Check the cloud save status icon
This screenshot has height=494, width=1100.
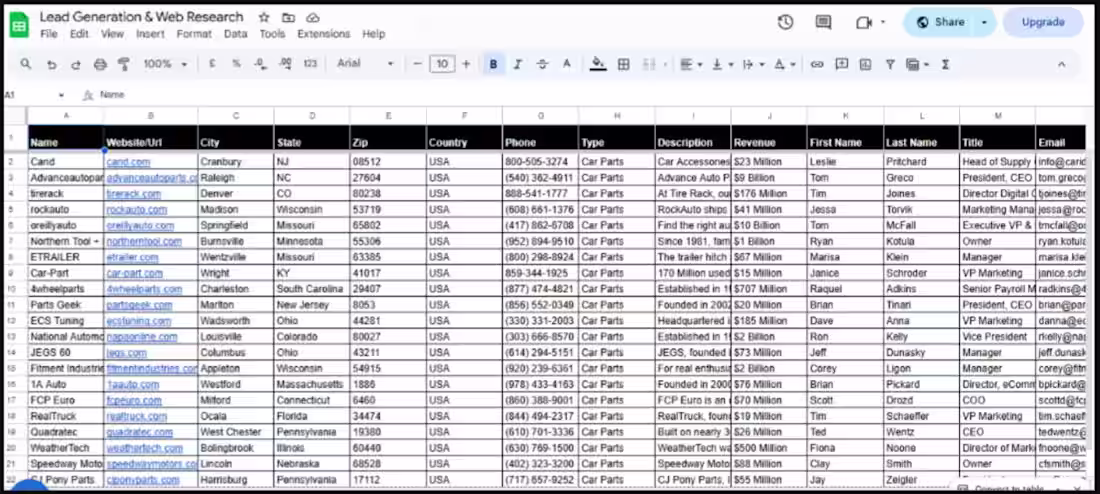313,18
